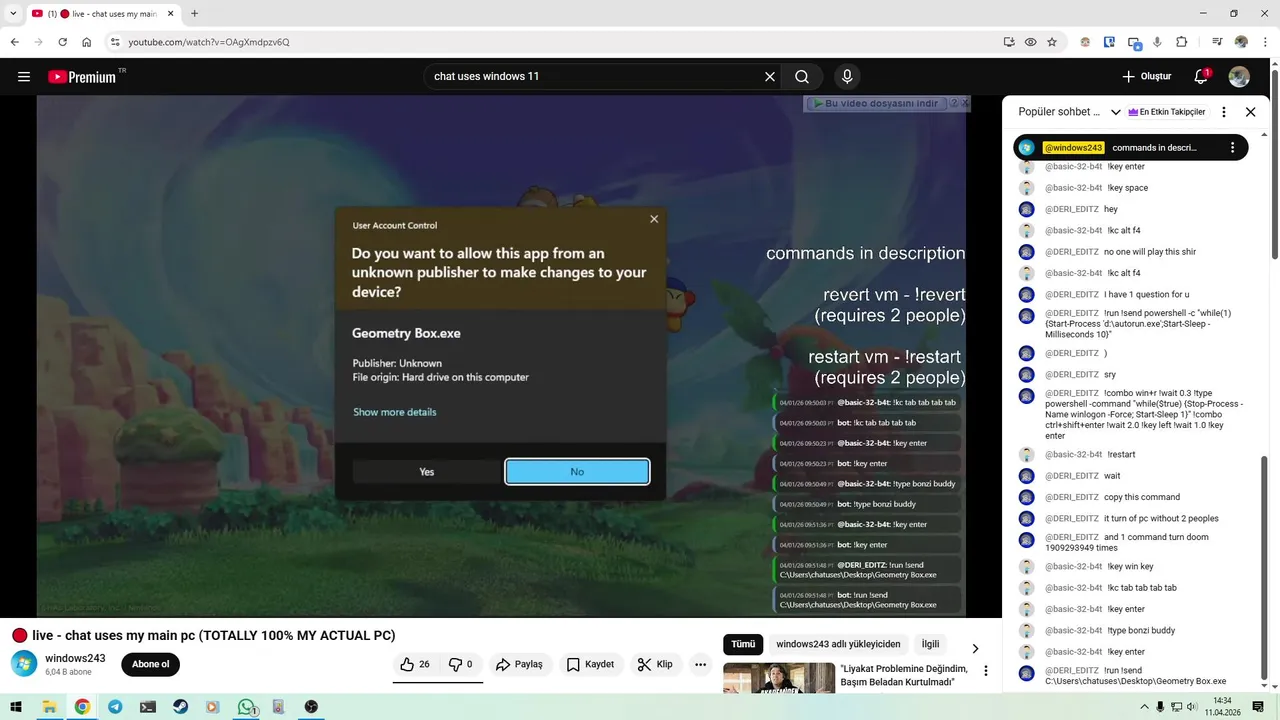Open windows243 channel avatar

[x=24, y=664]
